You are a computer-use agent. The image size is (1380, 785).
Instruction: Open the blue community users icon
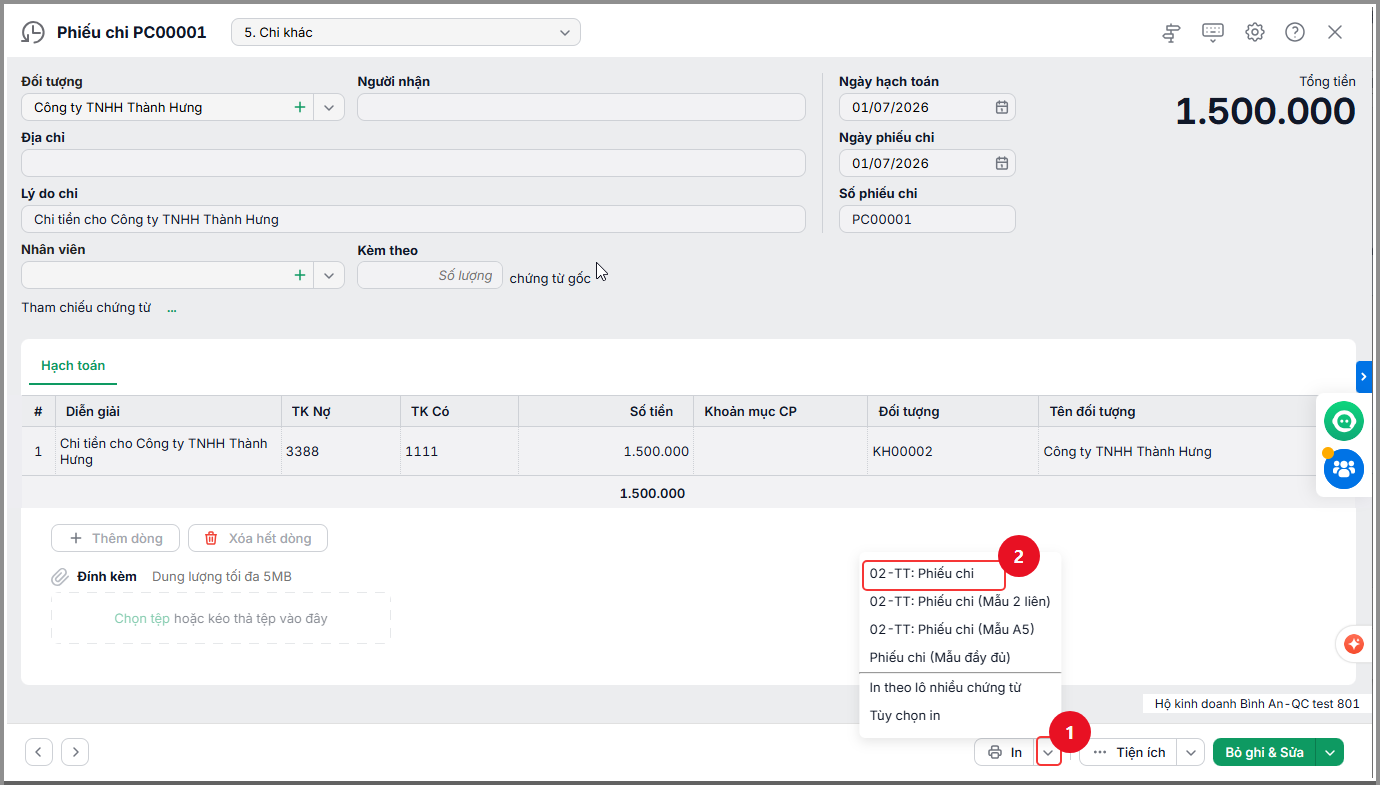click(1343, 468)
